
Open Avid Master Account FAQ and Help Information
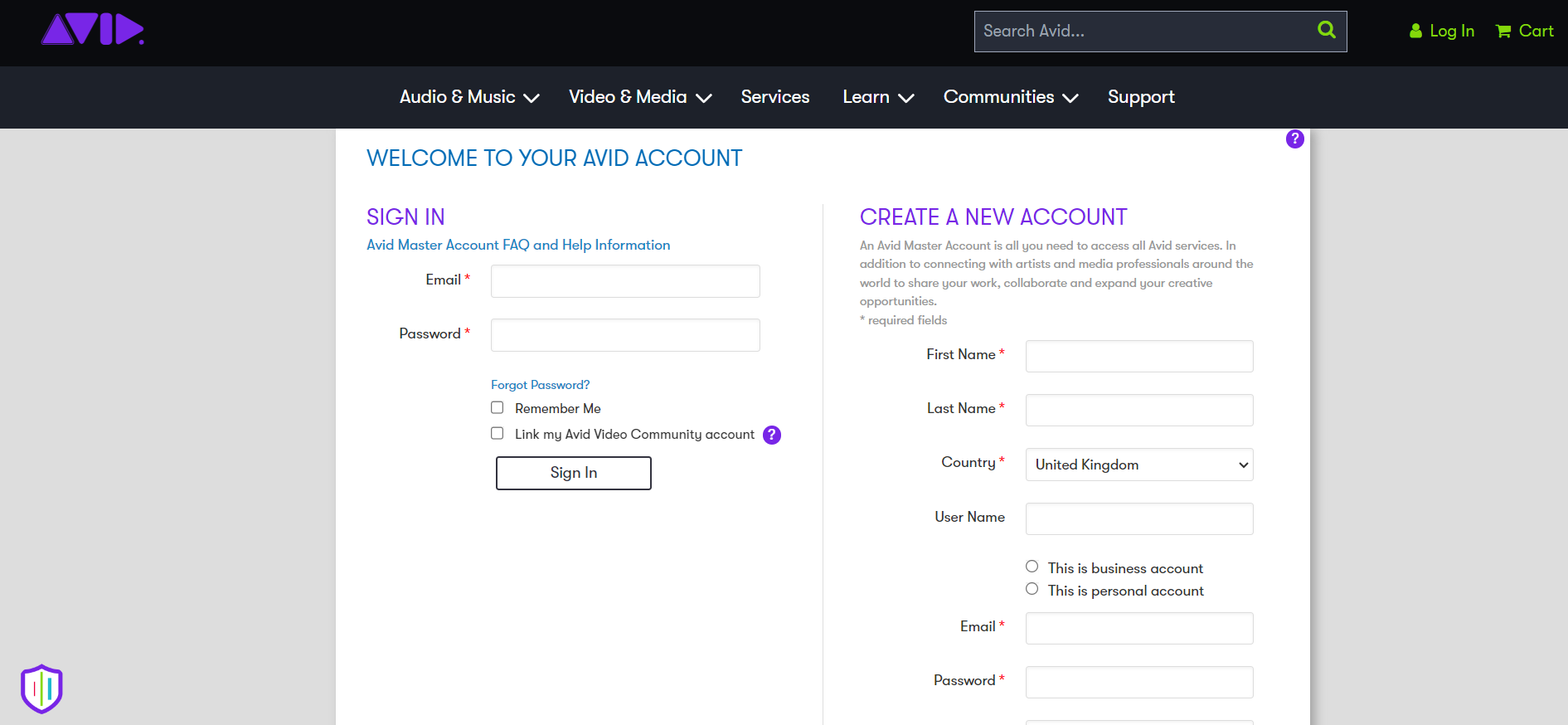click(x=518, y=245)
